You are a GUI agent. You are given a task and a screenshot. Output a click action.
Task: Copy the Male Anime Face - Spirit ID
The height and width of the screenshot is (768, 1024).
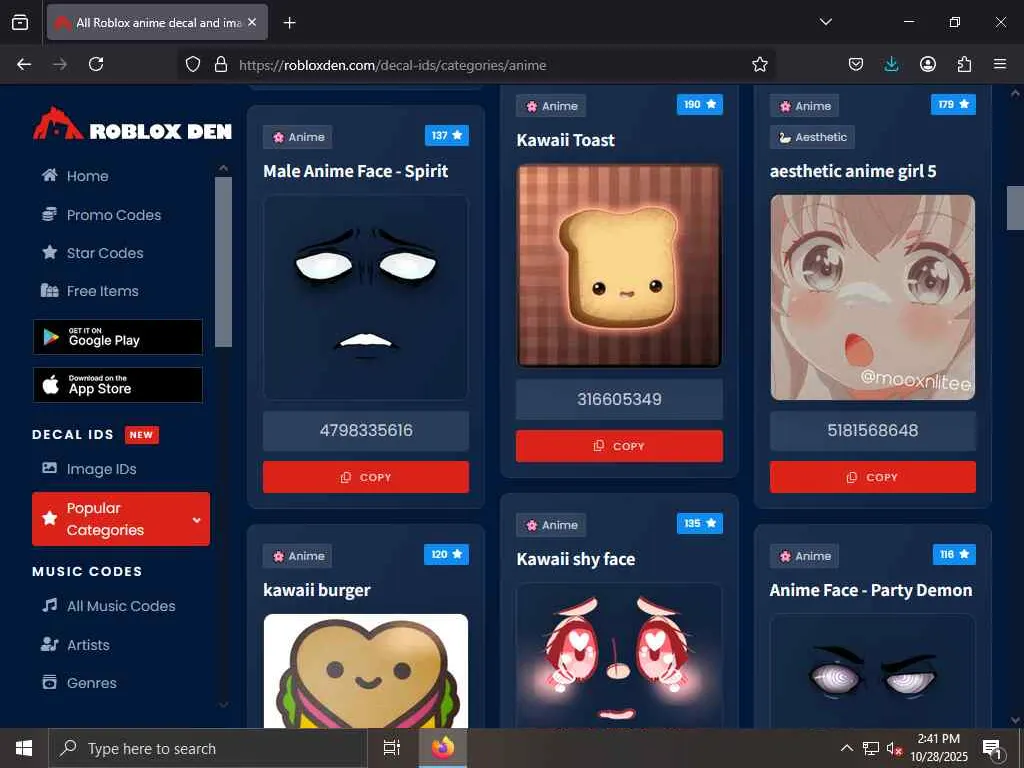pyautogui.click(x=366, y=477)
